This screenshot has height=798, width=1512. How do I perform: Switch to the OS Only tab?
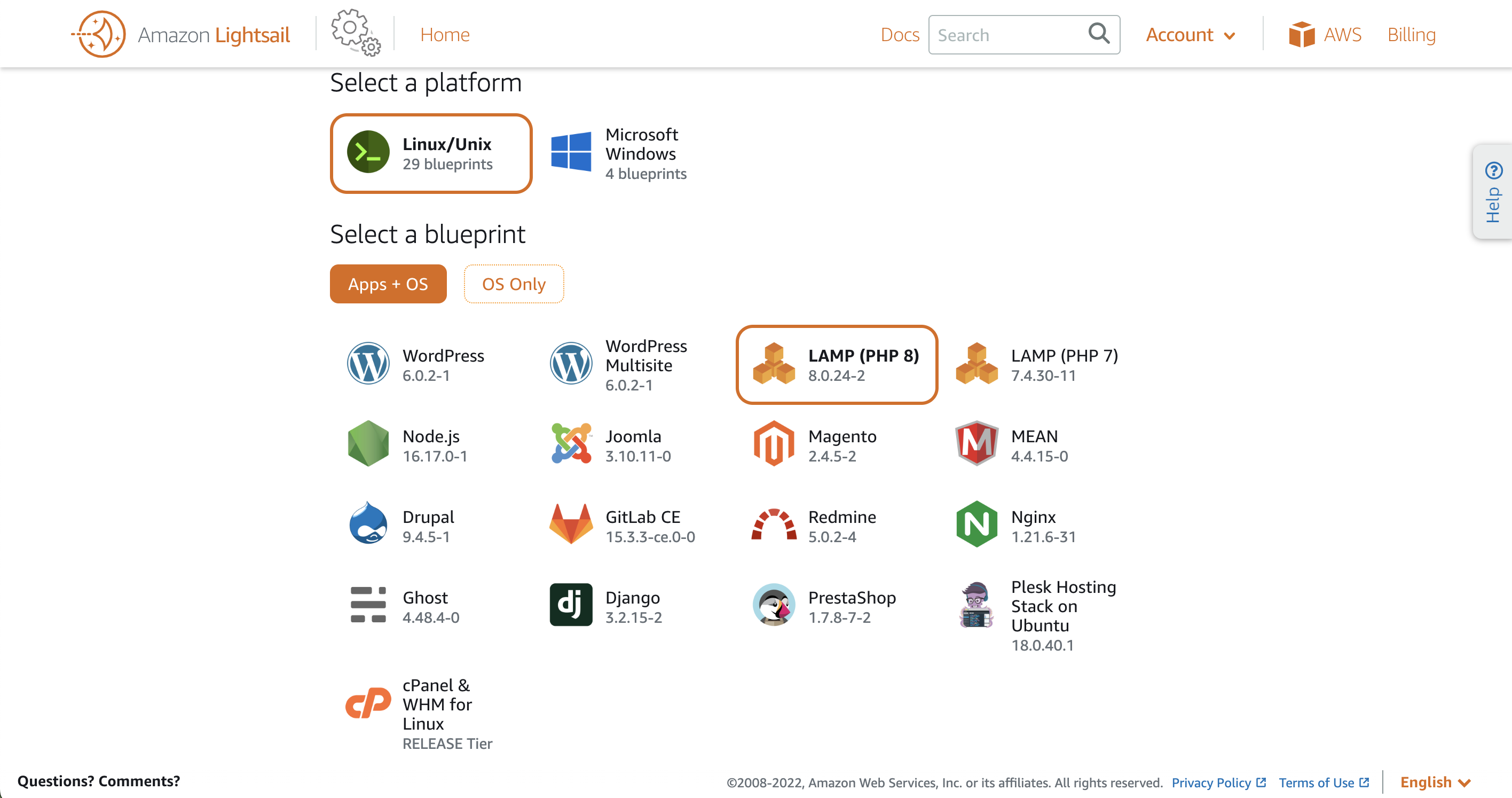(x=514, y=284)
